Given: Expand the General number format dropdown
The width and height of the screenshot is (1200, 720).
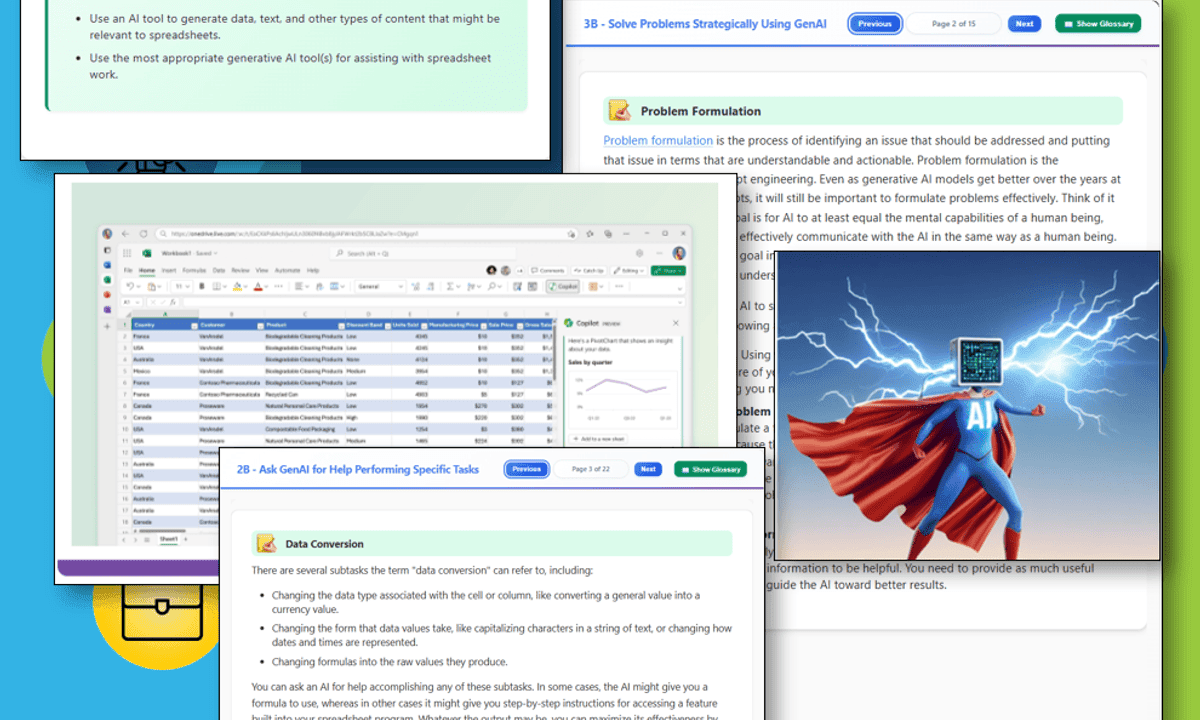Looking at the screenshot, I should point(380,286).
